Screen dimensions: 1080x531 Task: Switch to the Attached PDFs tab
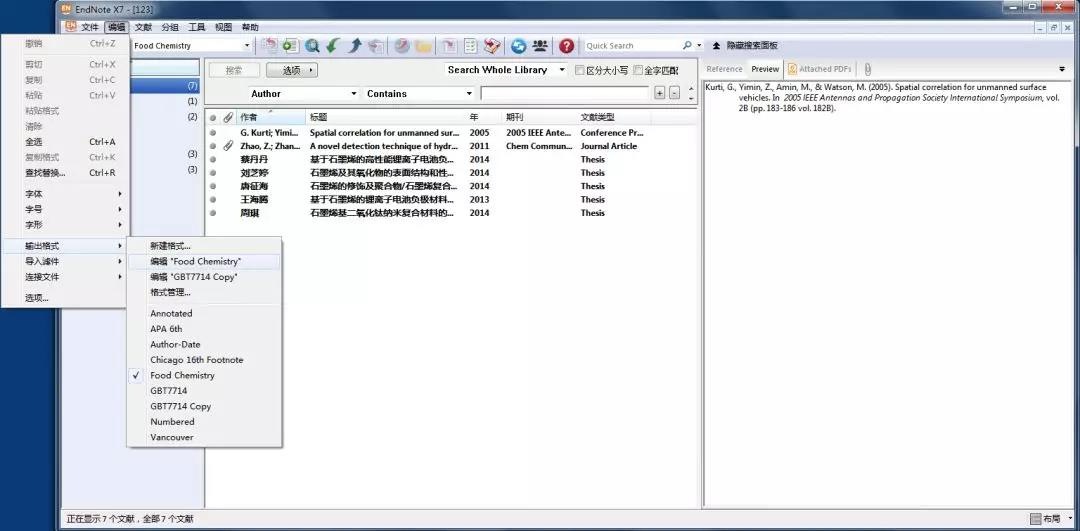[x=820, y=69]
